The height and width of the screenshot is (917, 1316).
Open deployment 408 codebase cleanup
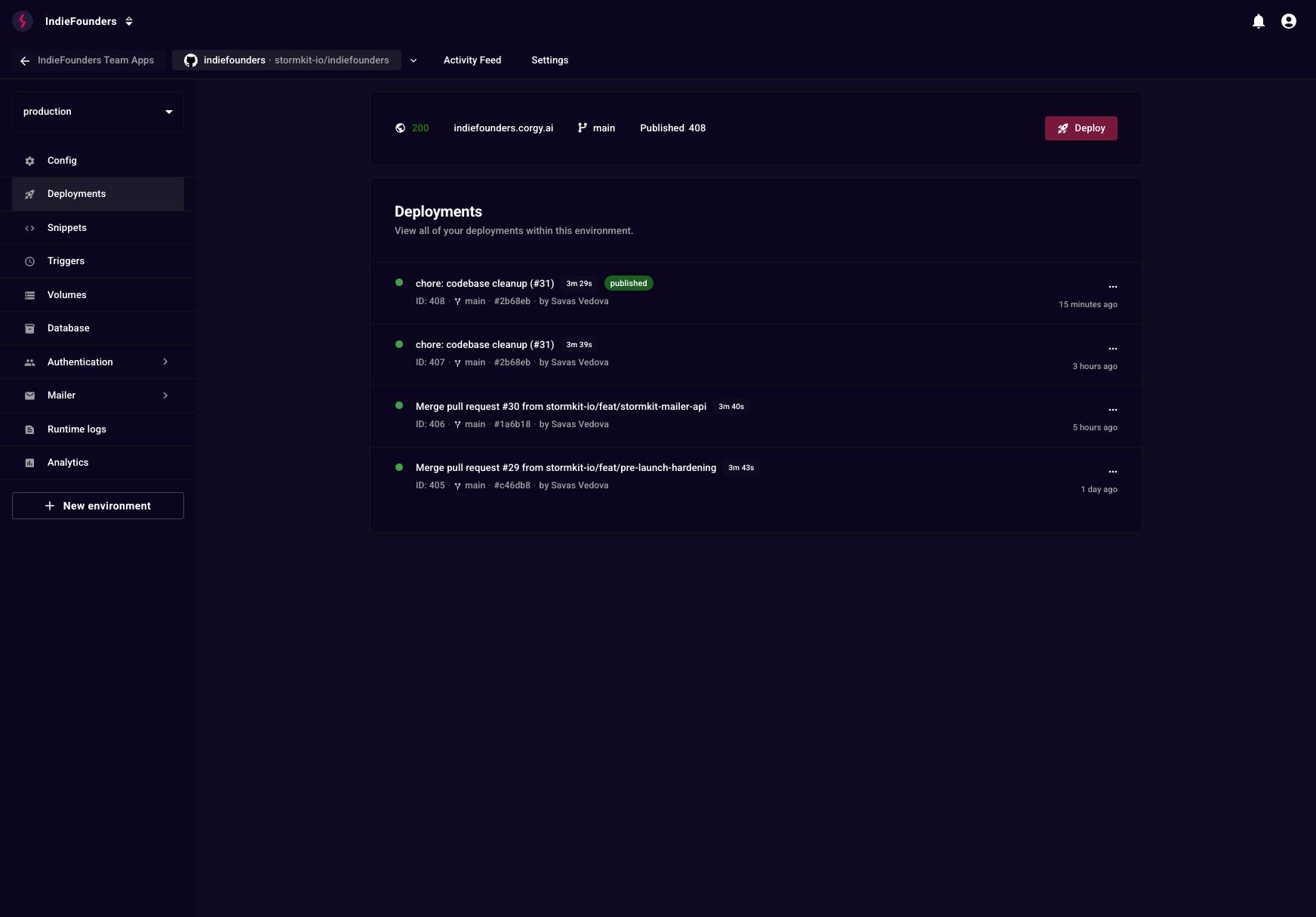tap(484, 284)
